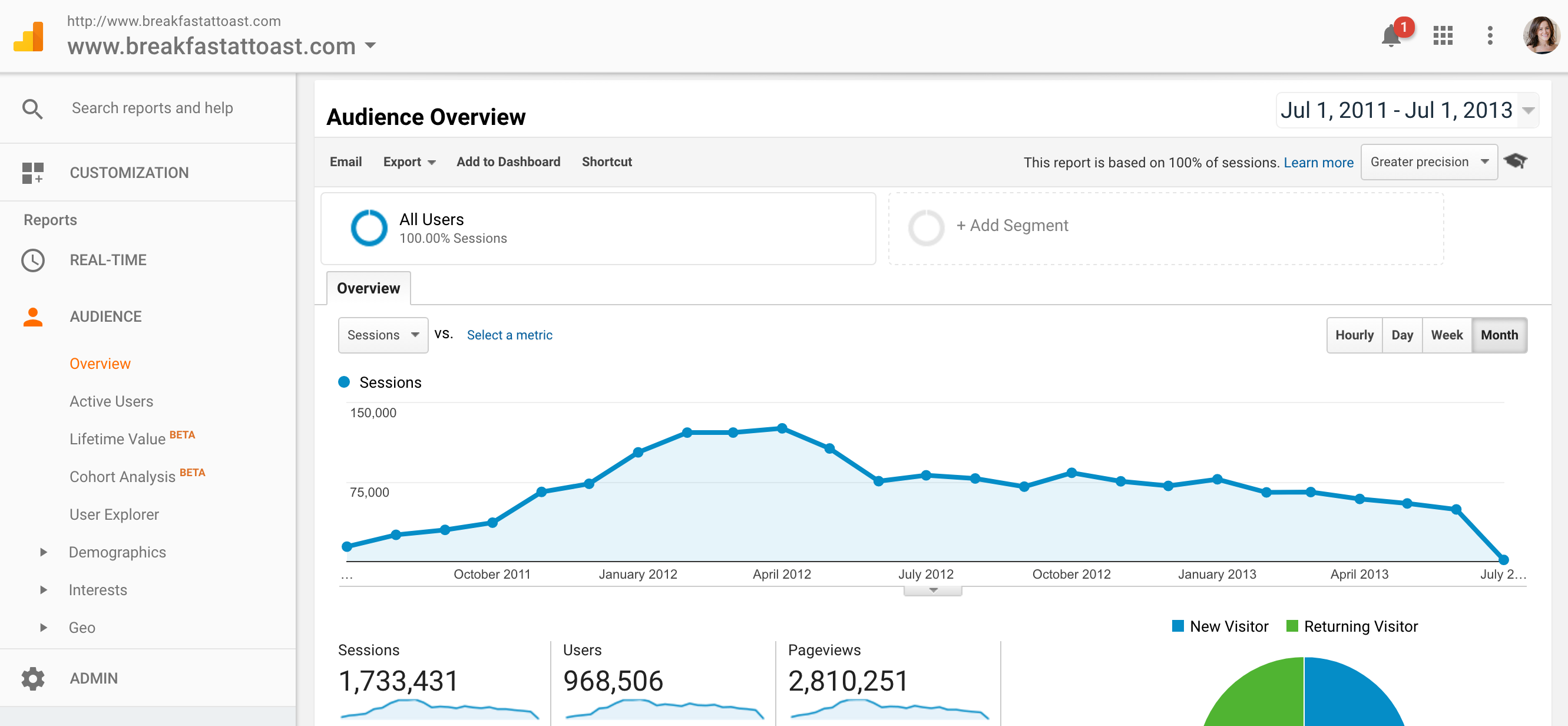Open the Google apps grid
This screenshot has height=726, width=1568.
coord(1443,35)
